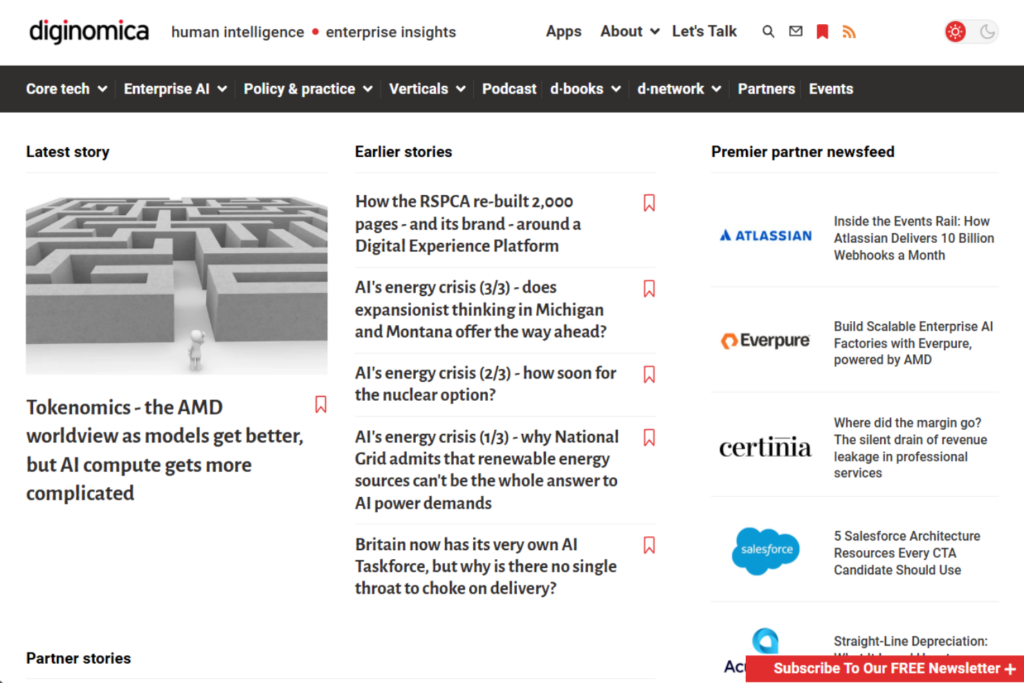Read the Tokenomics AMD worldview headline
Viewport: 1024px width, 683px height.
(165, 450)
